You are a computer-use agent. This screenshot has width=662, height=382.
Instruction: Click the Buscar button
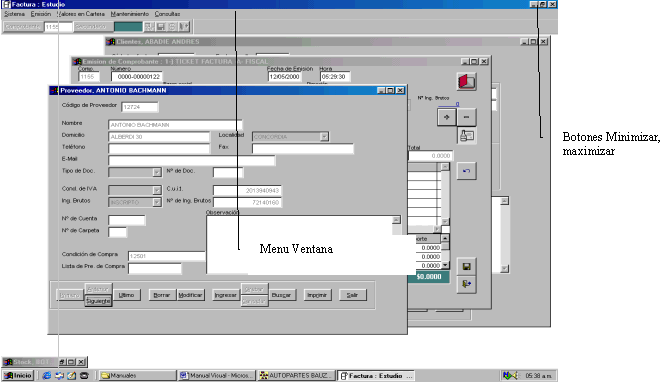click(x=281, y=295)
